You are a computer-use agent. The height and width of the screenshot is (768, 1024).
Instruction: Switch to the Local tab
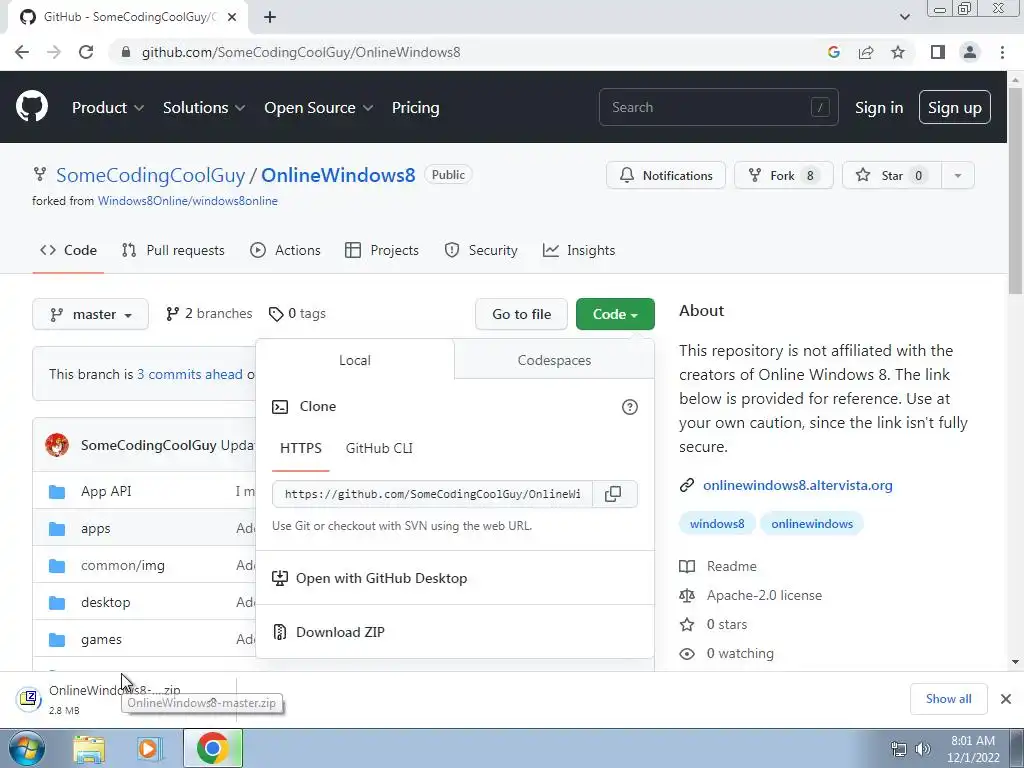[355, 360]
